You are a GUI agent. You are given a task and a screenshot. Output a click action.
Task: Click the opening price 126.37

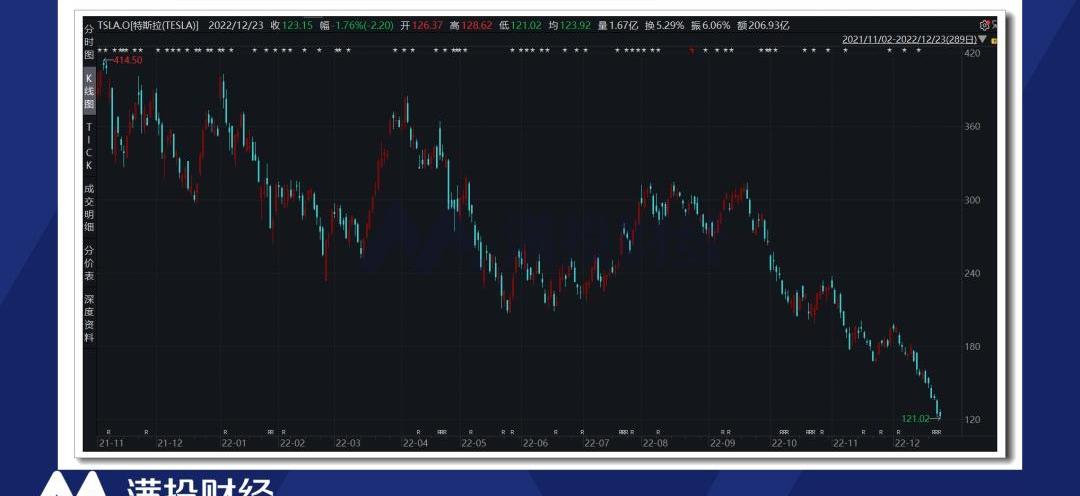click(x=427, y=25)
